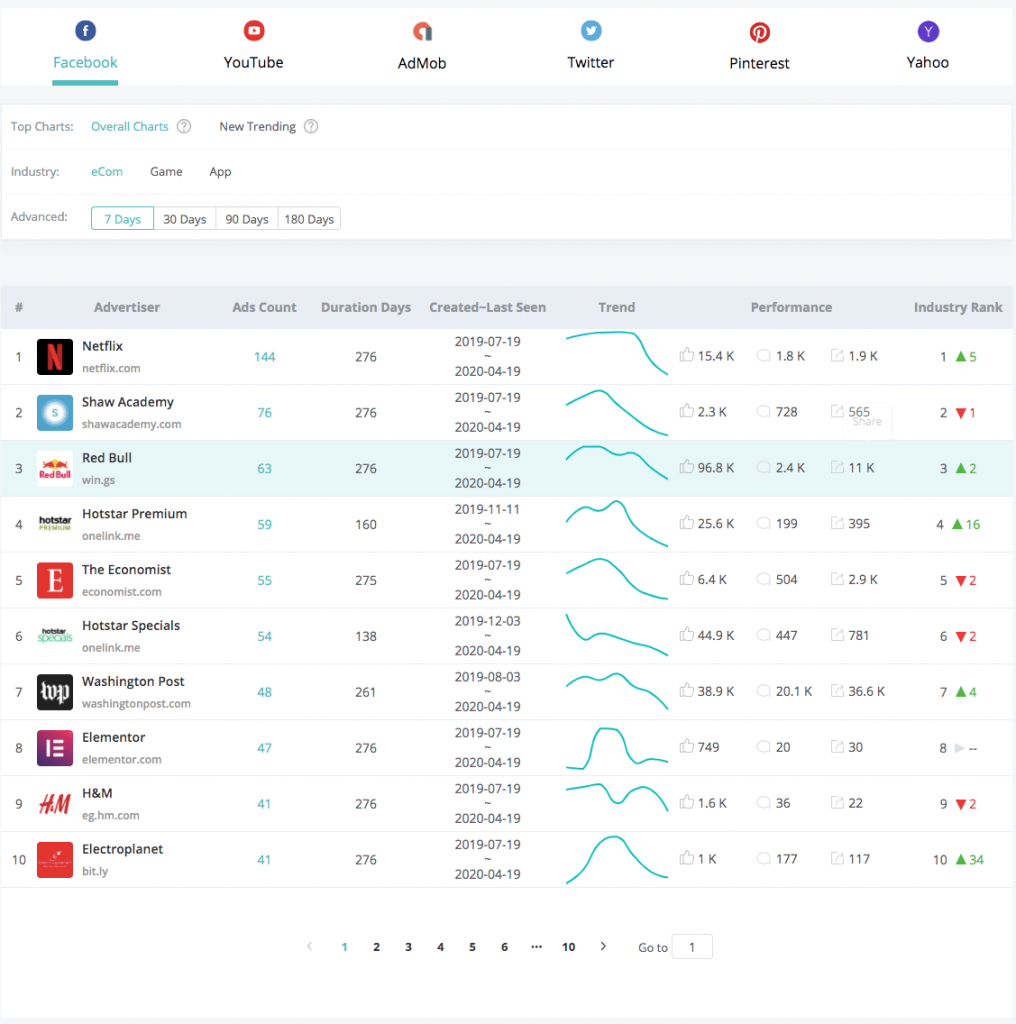Viewport: 1016px width, 1024px height.
Task: Click the thumbs-up icon in Elementor row
Action: (686, 746)
